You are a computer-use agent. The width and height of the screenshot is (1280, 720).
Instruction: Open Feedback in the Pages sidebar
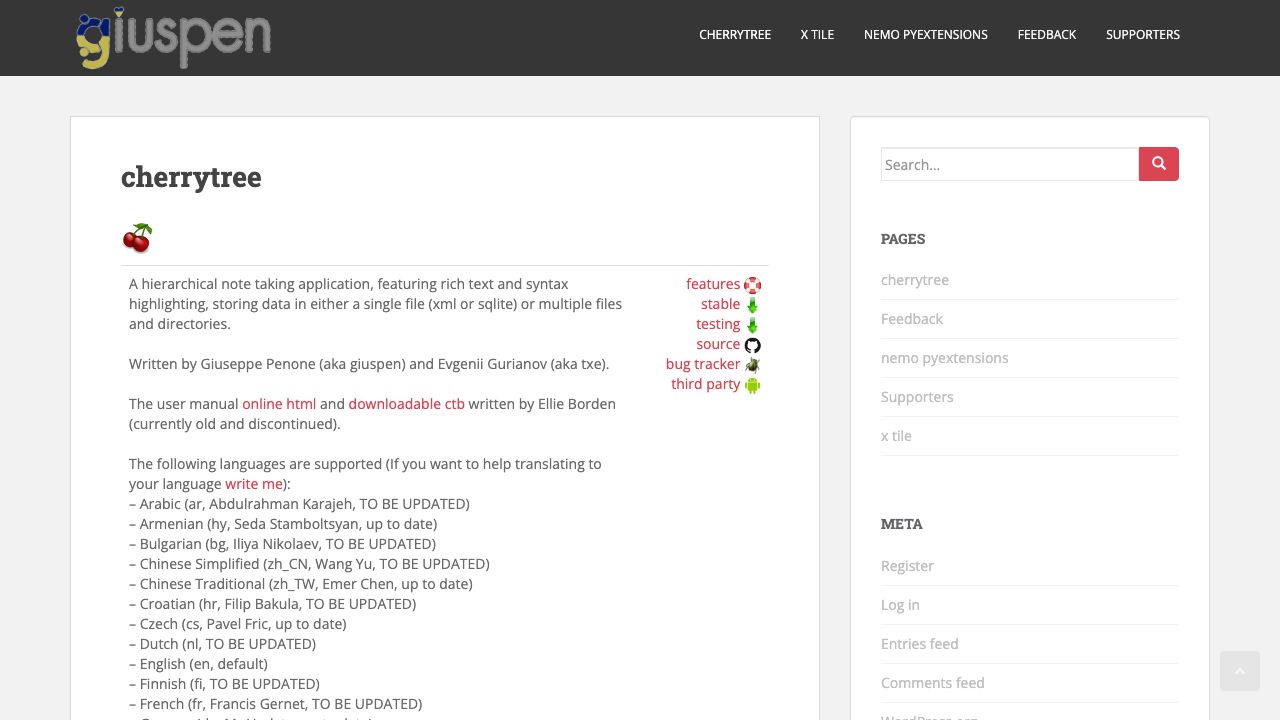click(912, 319)
